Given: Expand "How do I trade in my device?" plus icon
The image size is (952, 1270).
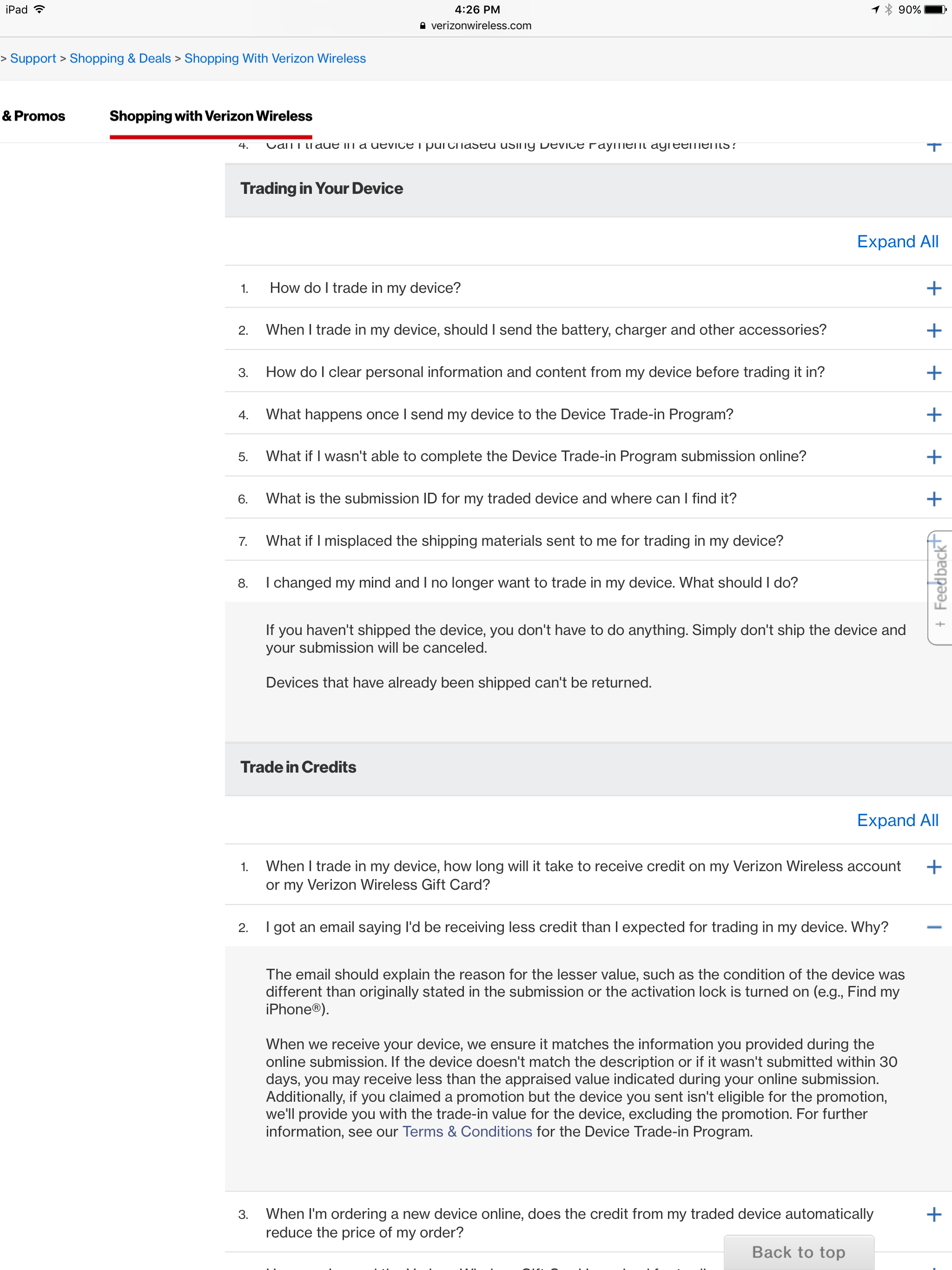Looking at the screenshot, I should click(933, 288).
